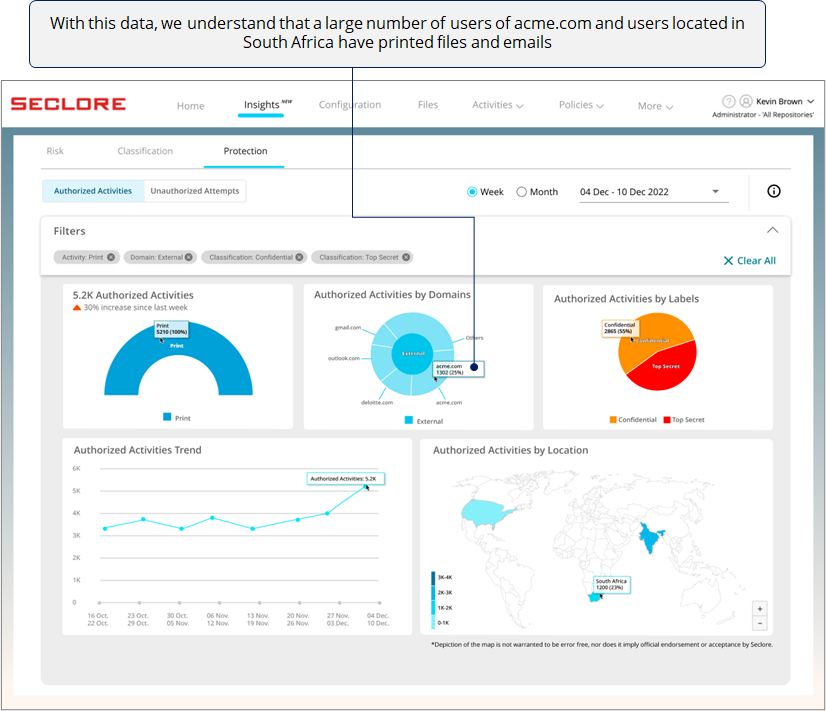Expand the More menu
Screen dimensions: 826x711
pos(655,106)
